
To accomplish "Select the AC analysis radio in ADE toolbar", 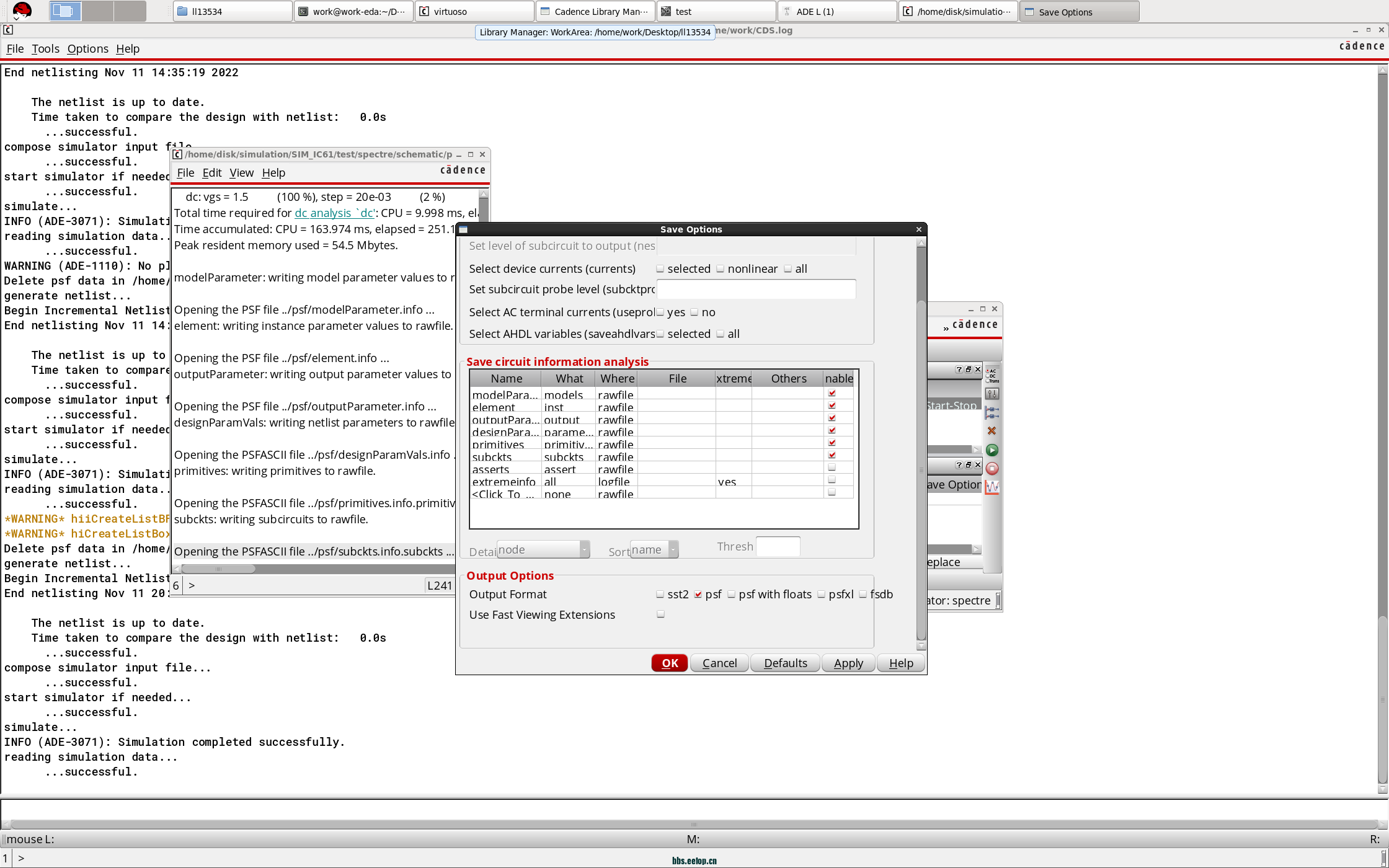I will (987, 371).
